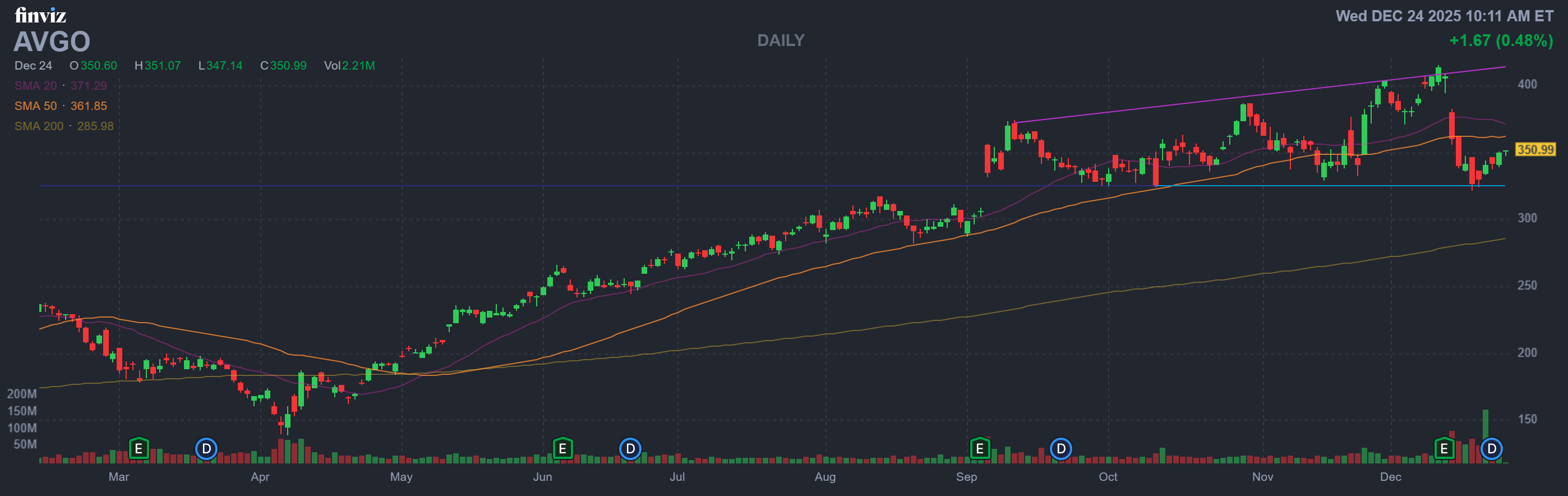Click the high price value 351.07
Screen dimensions: 1568x496
click(163, 65)
